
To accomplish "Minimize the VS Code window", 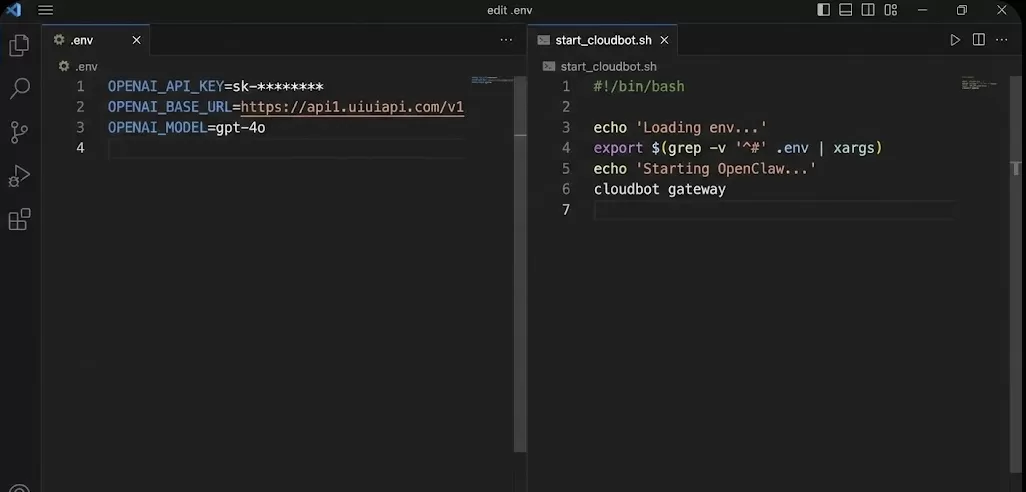I will [923, 10].
